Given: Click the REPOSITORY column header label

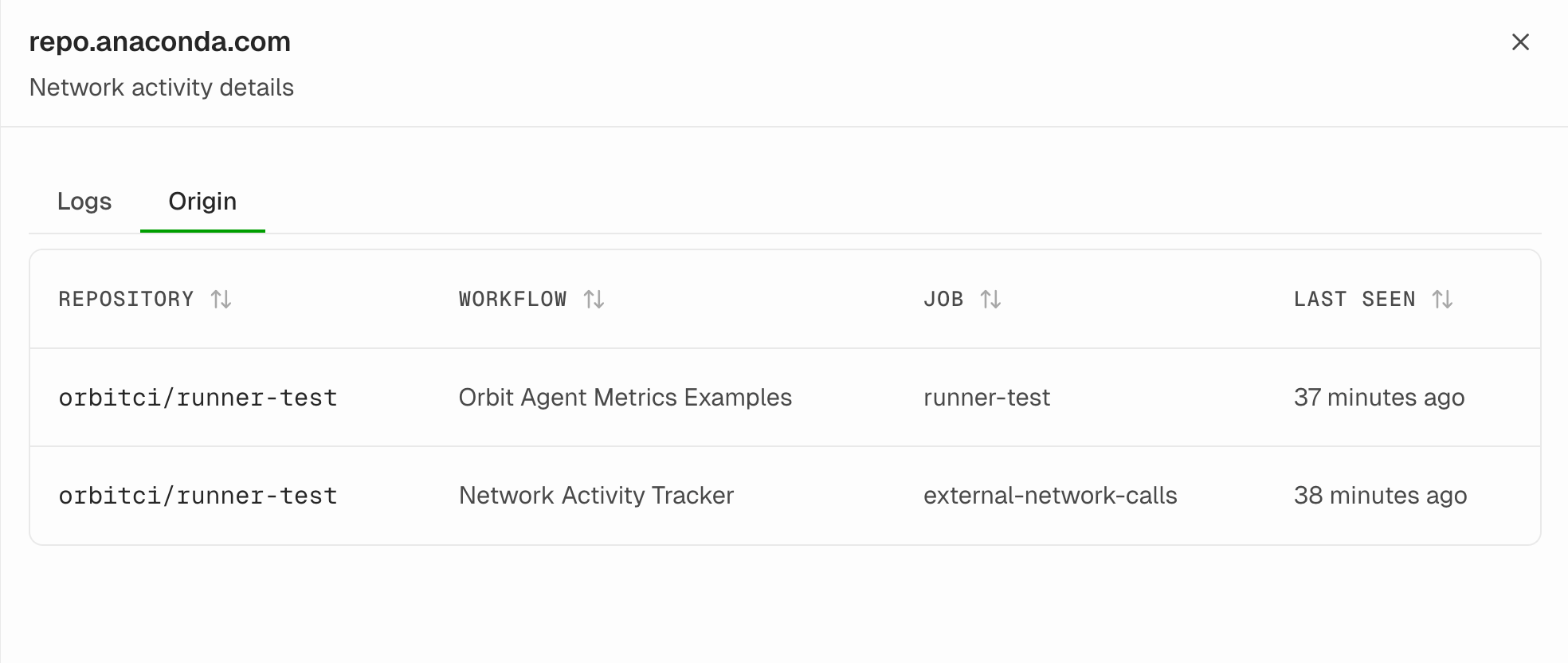Looking at the screenshot, I should 126,300.
